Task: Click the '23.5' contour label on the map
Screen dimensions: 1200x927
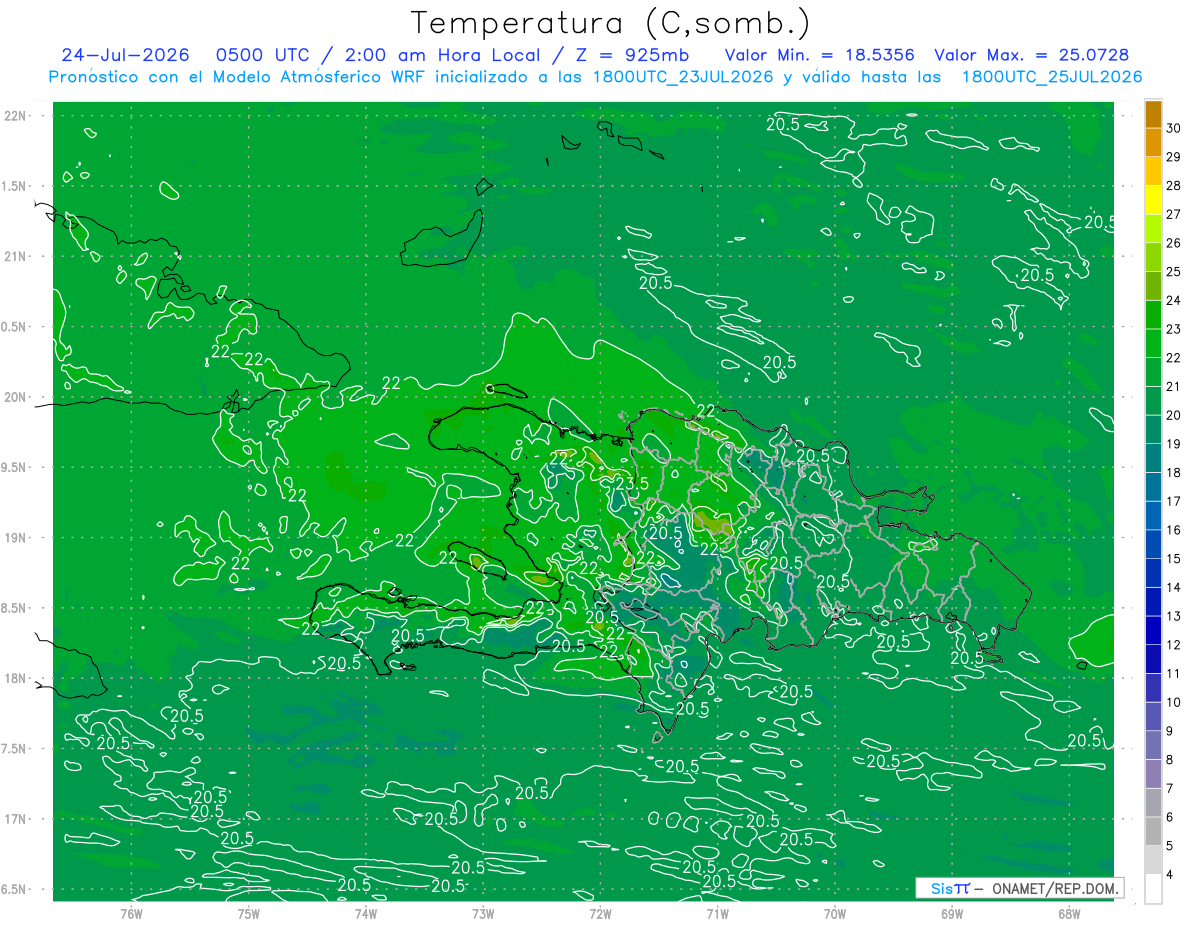Action: (x=630, y=483)
